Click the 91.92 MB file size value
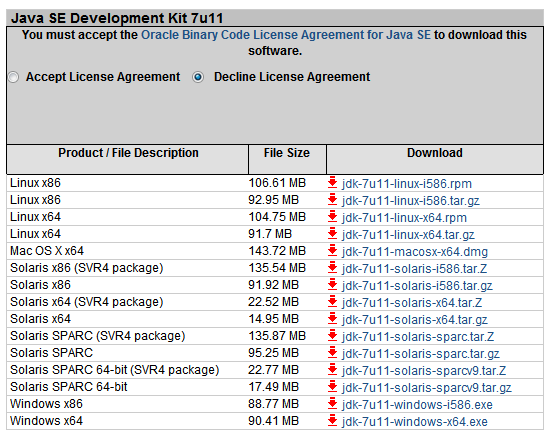 (274, 285)
